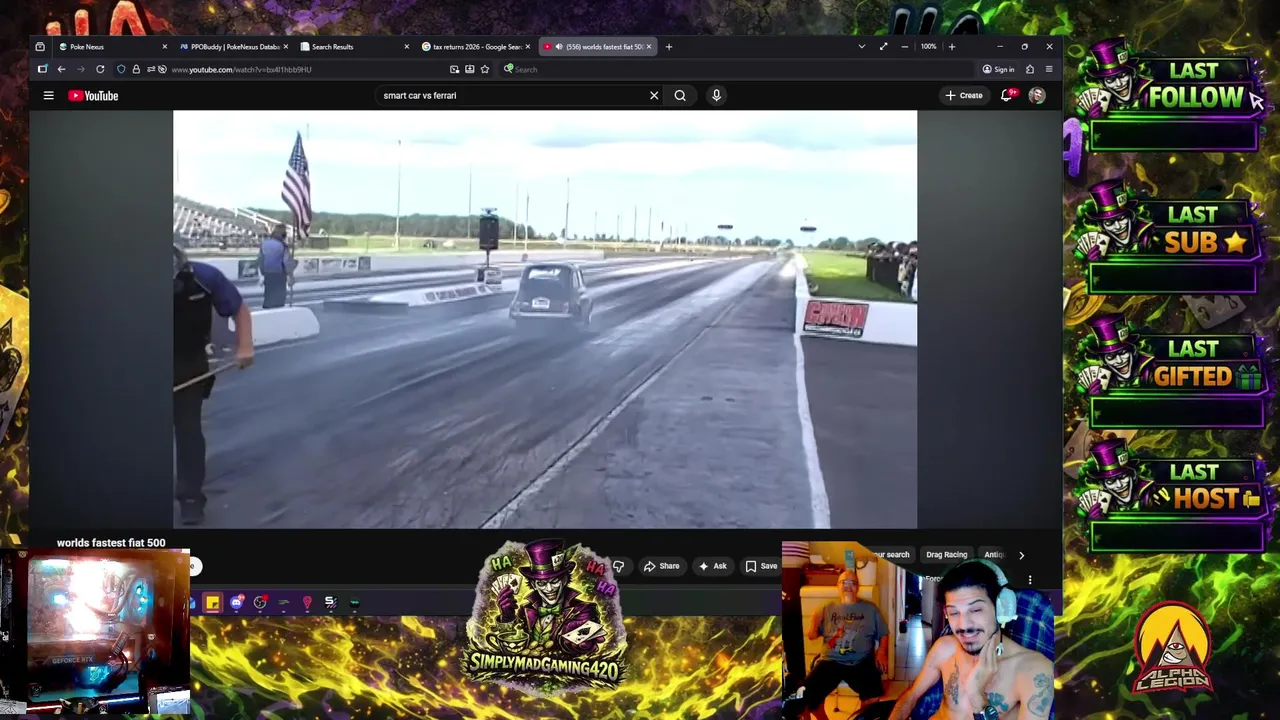The width and height of the screenshot is (1280, 720).
Task: Open the S logo taskbar icon
Action: [330, 602]
